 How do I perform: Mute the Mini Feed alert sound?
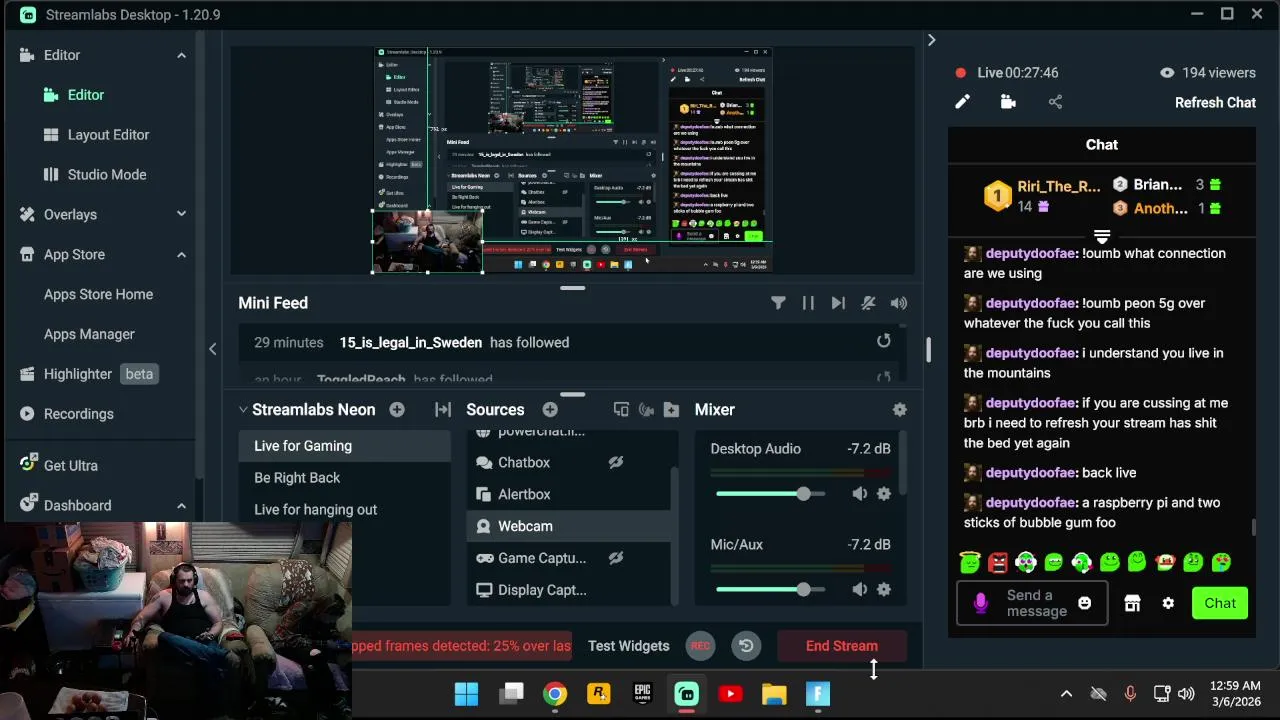899,303
